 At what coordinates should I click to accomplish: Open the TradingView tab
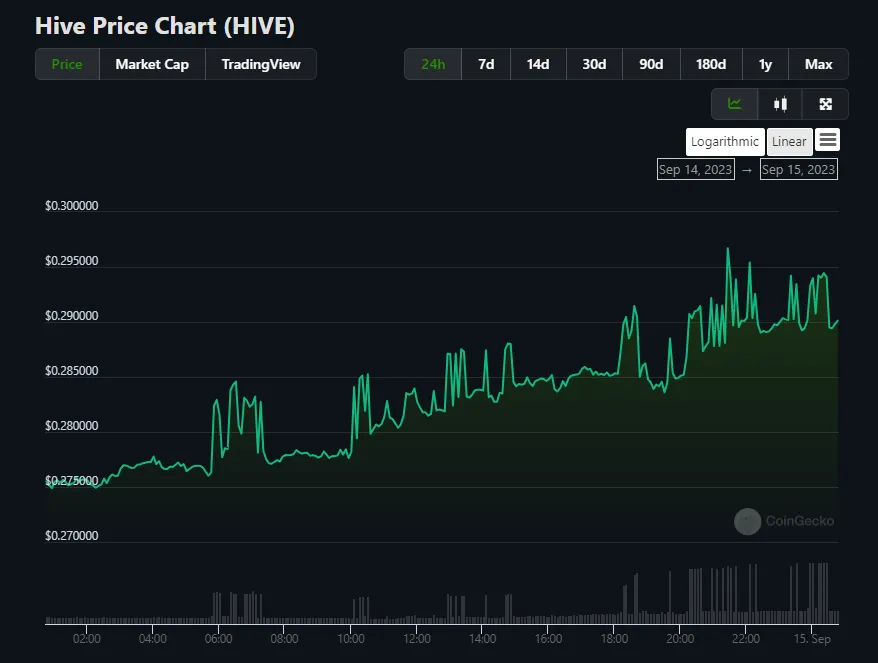pyautogui.click(x=261, y=64)
